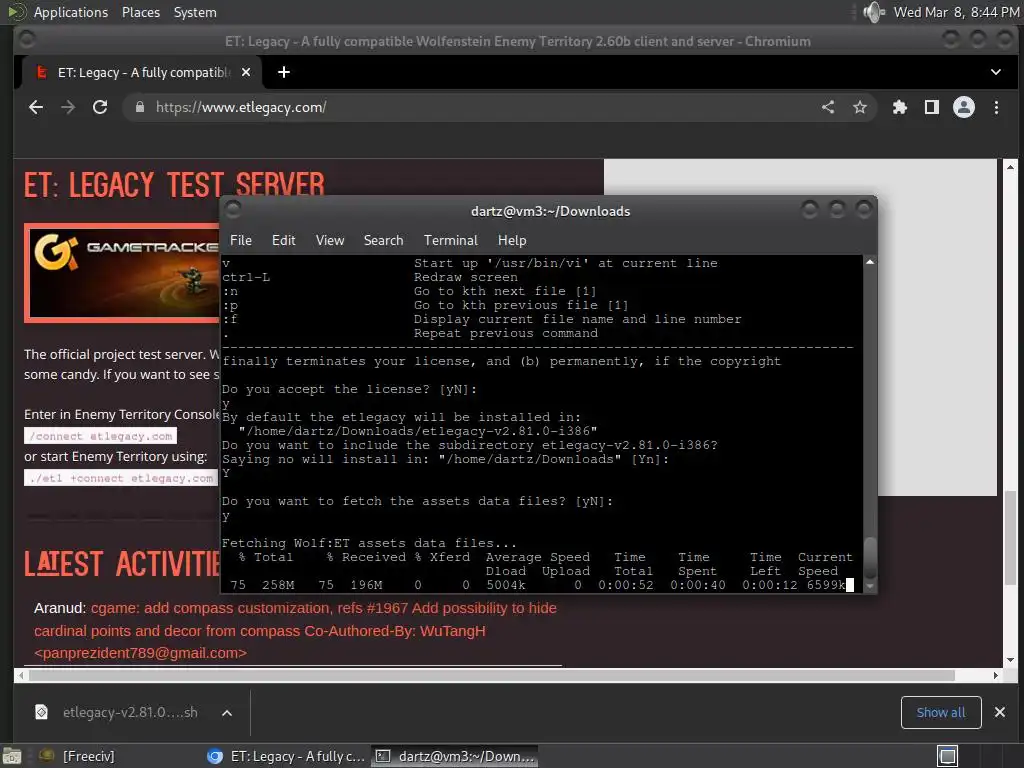The height and width of the screenshot is (768, 1024).
Task: Toggle Chromium side panel icon
Action: tap(932, 107)
